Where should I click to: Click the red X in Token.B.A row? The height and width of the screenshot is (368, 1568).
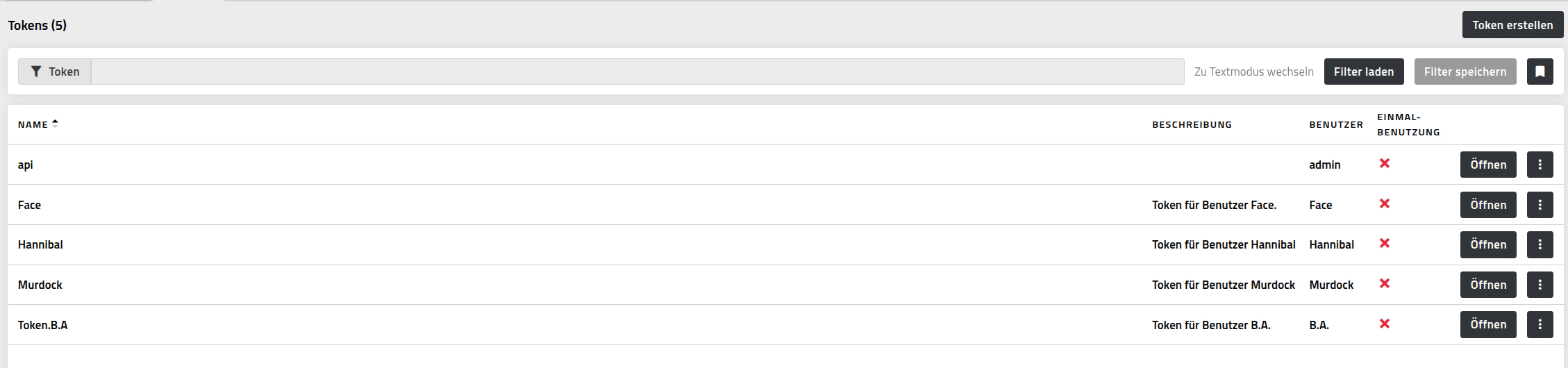pyautogui.click(x=1384, y=324)
